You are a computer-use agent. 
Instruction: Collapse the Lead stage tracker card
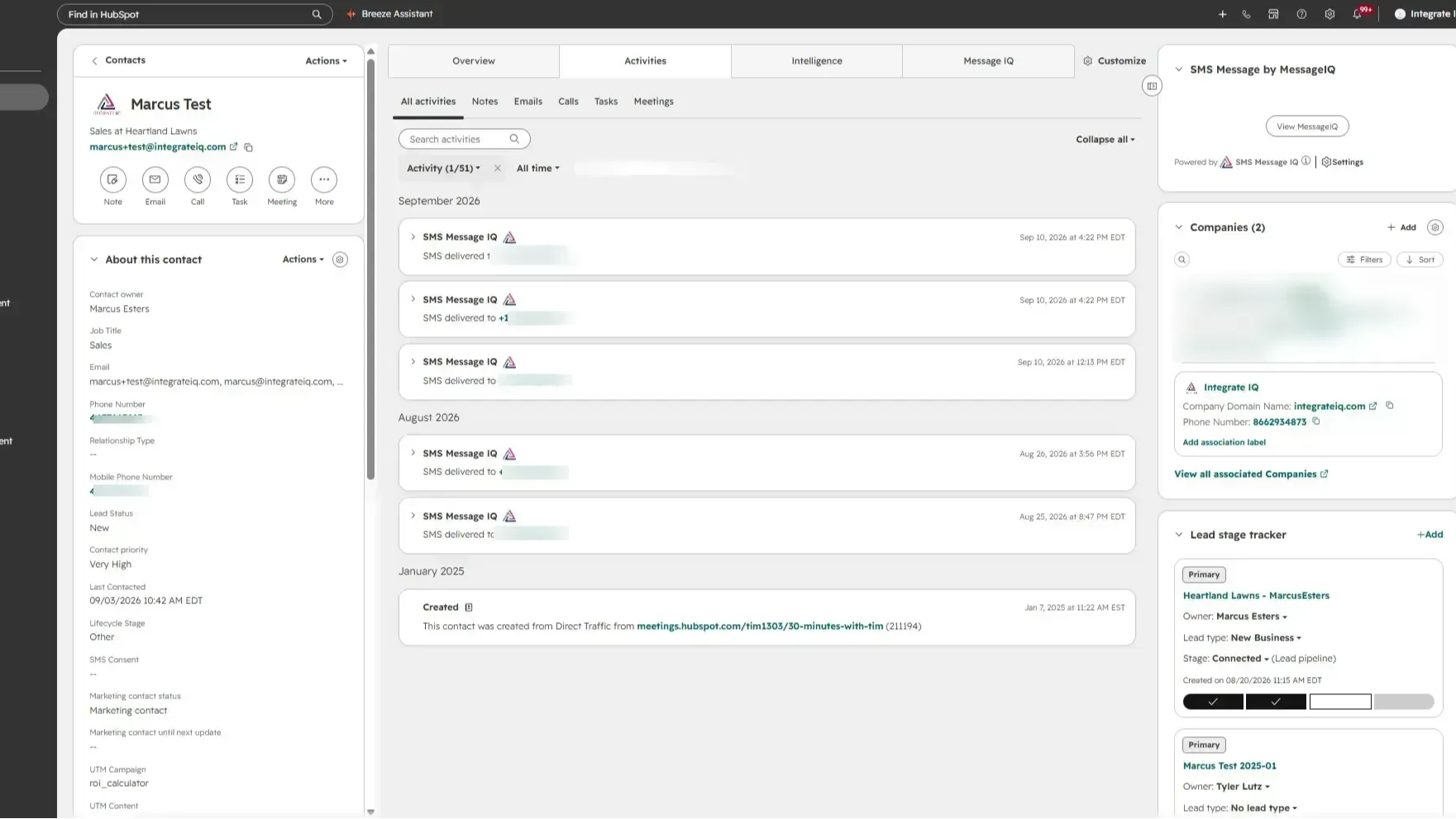tap(1179, 535)
